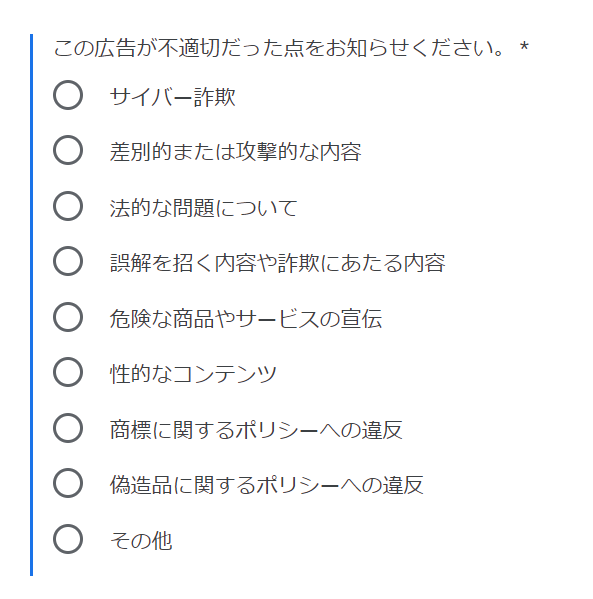Screen dimensions: 593x599
Task: Mark the 誤解を招く内容や詐欺にあたる内容 radio circle
Action: (68, 261)
